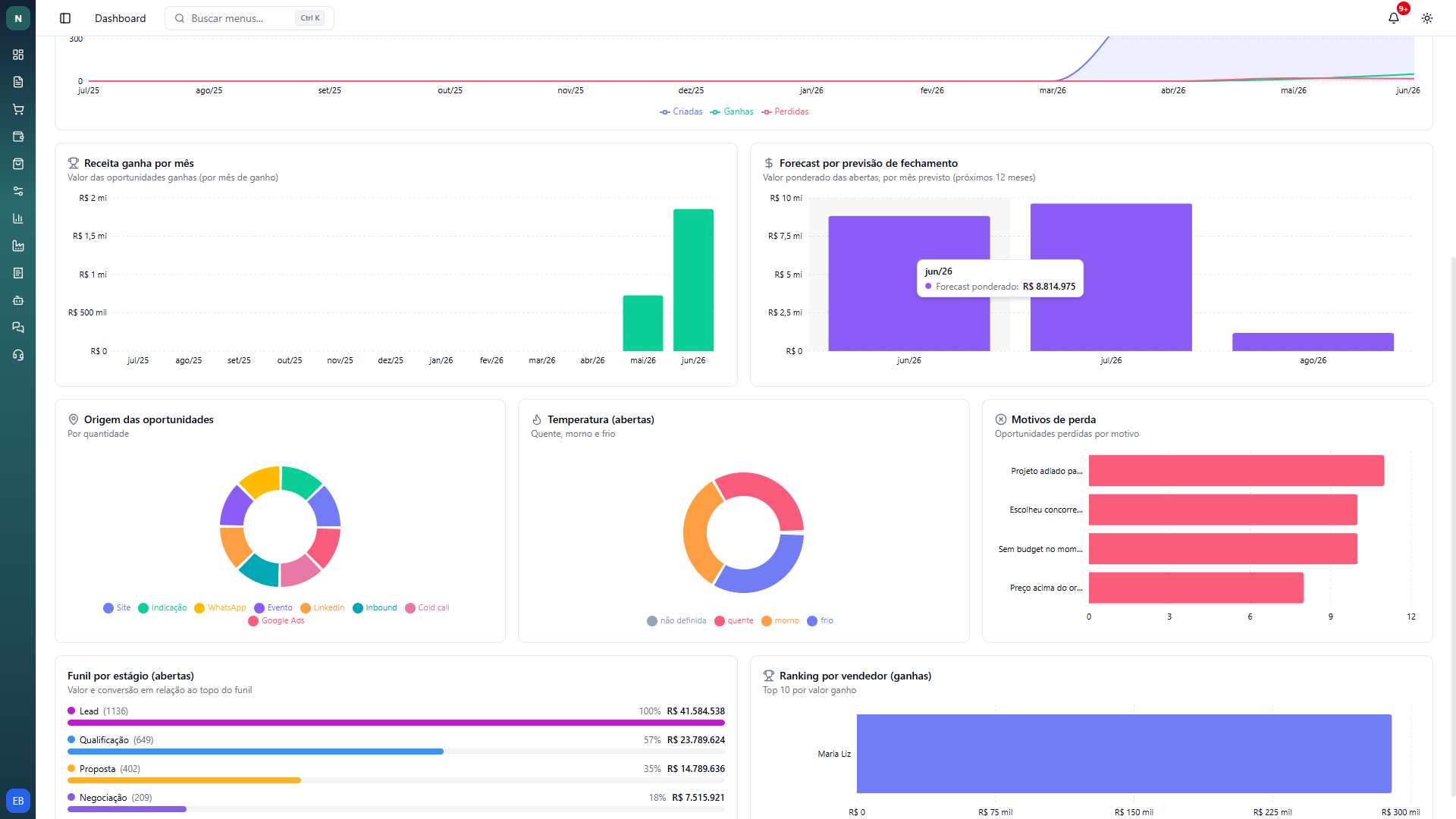The height and width of the screenshot is (819, 1456).
Task: Switch theme with the sun icon
Action: point(1427,18)
